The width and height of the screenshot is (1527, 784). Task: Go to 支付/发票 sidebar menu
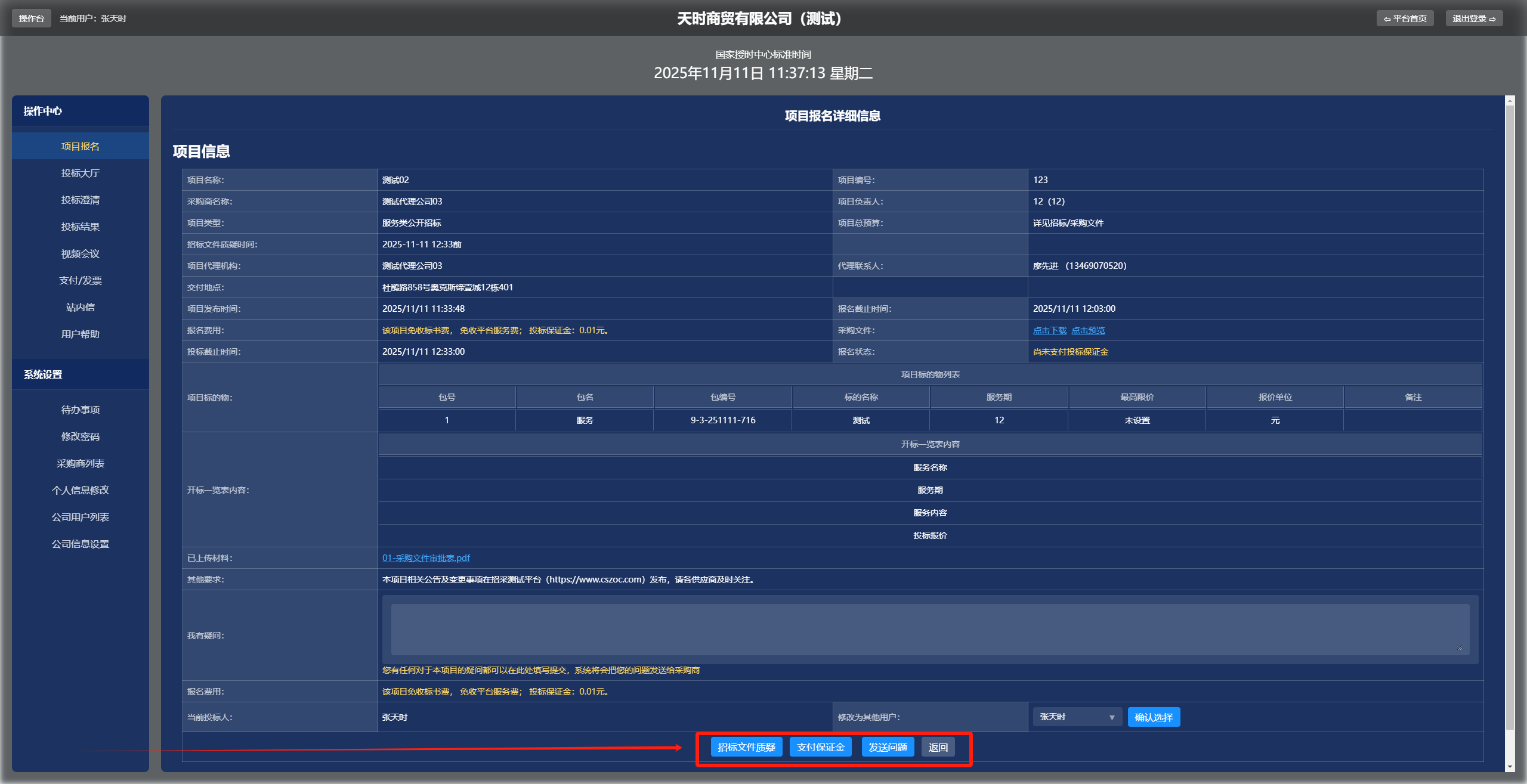click(80, 280)
